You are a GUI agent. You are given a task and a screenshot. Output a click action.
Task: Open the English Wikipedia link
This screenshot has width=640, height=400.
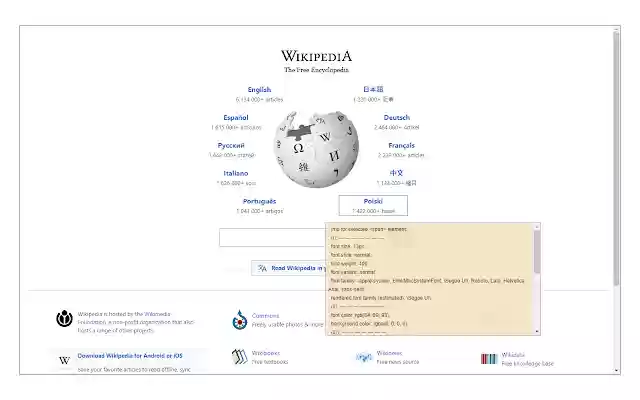coord(259,89)
